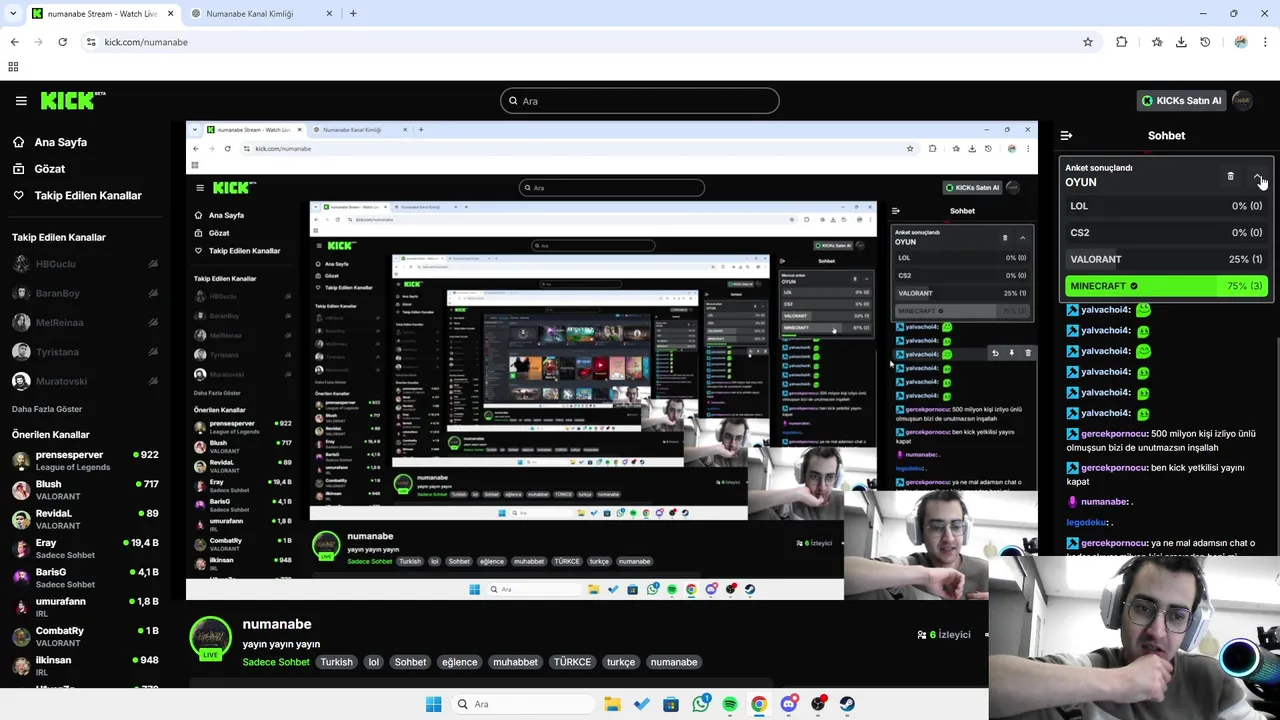1280x720 pixels.
Task: Select the LOL poll option
Action: [1166, 206]
